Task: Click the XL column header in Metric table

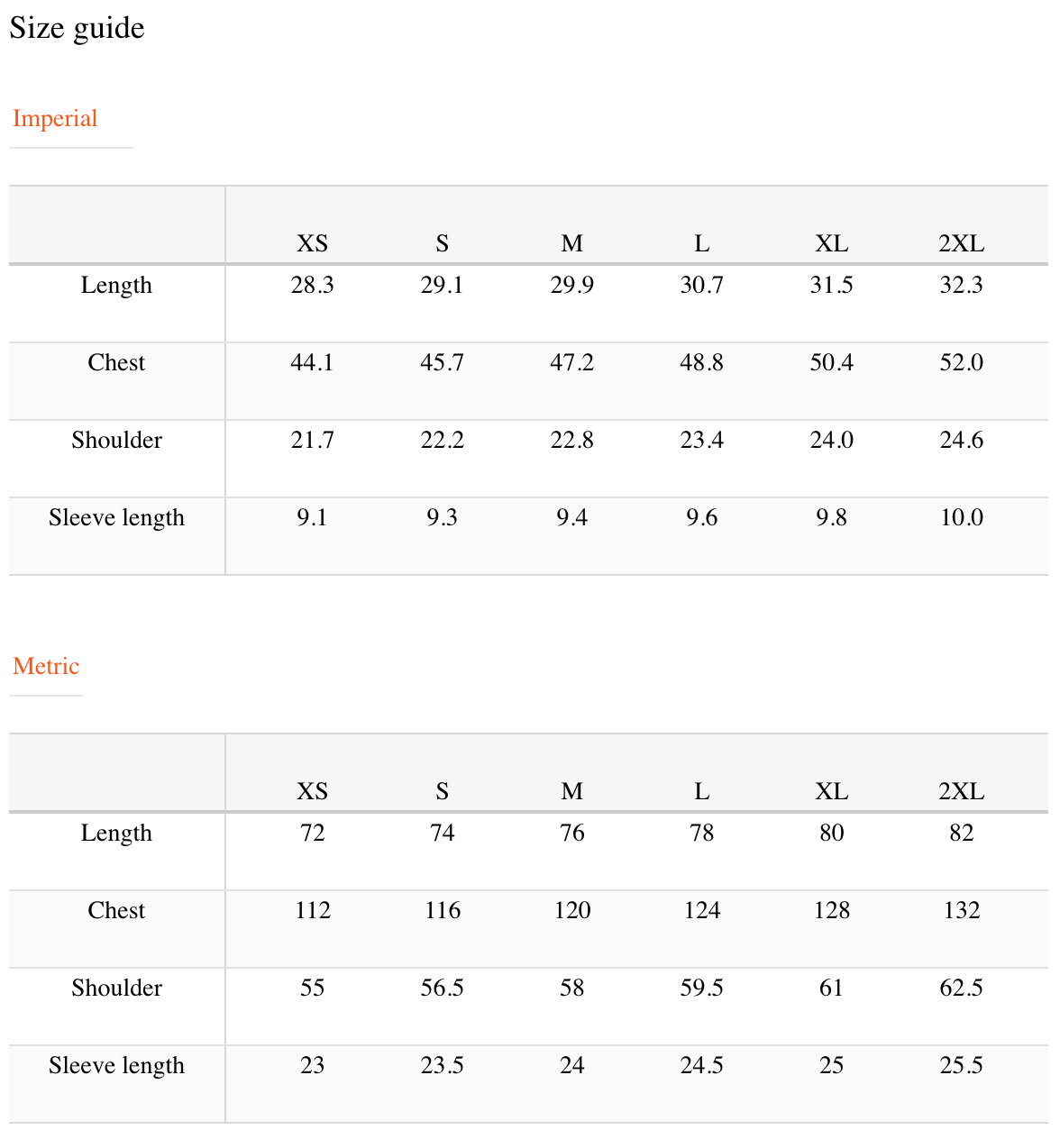Action: (x=832, y=791)
